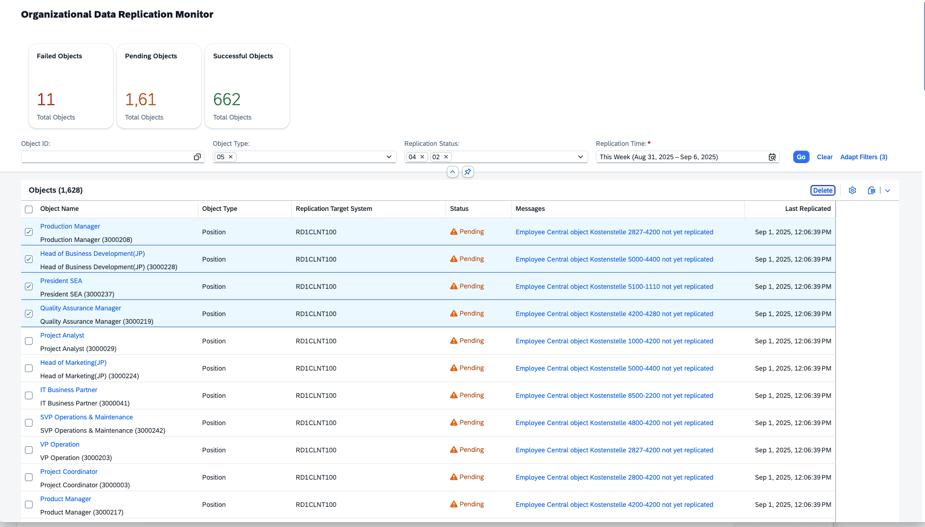Click Pending warning icon in Product Manager row
This screenshot has height=527, width=925.
pyautogui.click(x=454, y=505)
